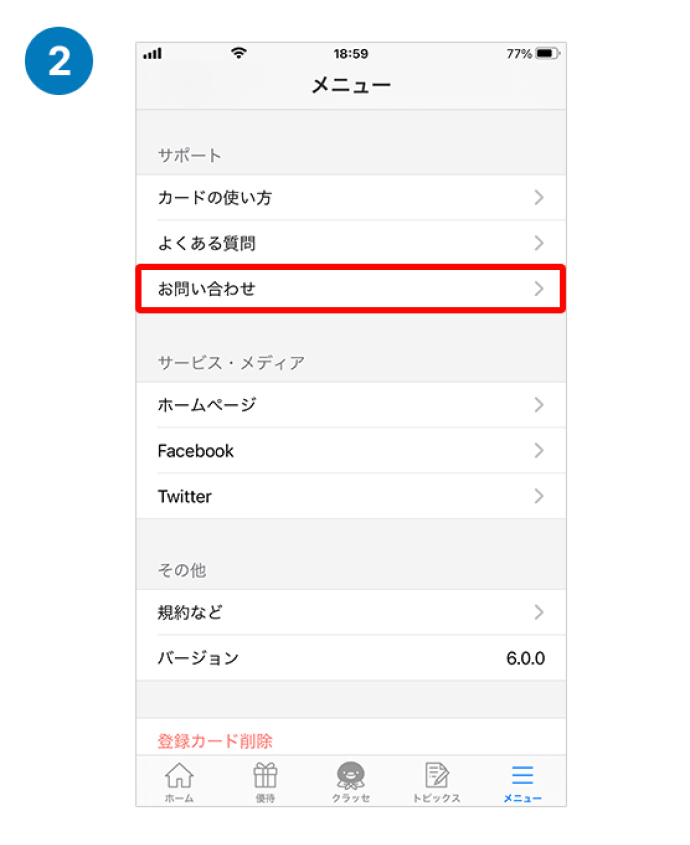Expand chevron next to Facebook
Viewport: 690px width, 845px height.
tap(539, 451)
